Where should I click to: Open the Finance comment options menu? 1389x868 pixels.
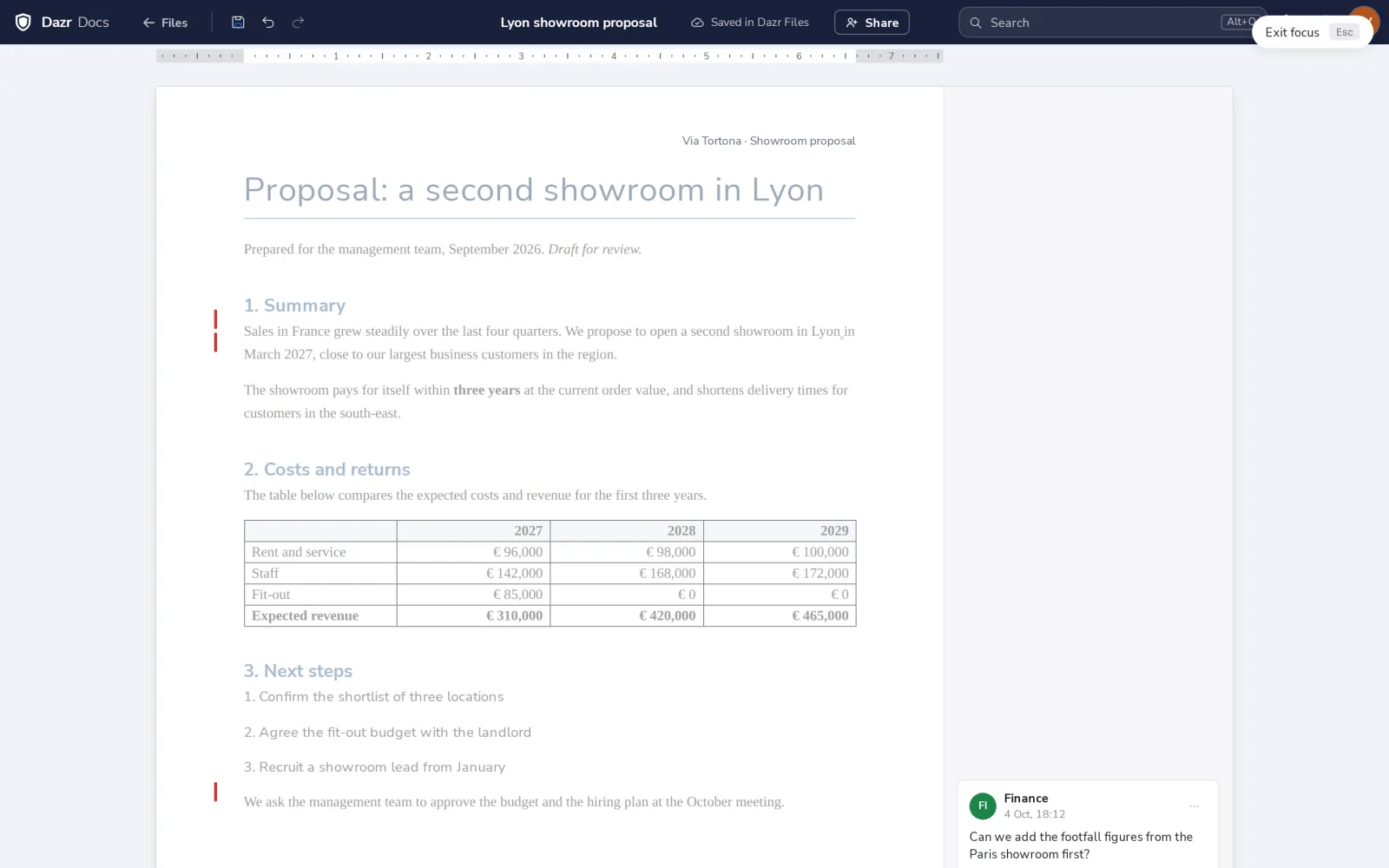tap(1194, 806)
